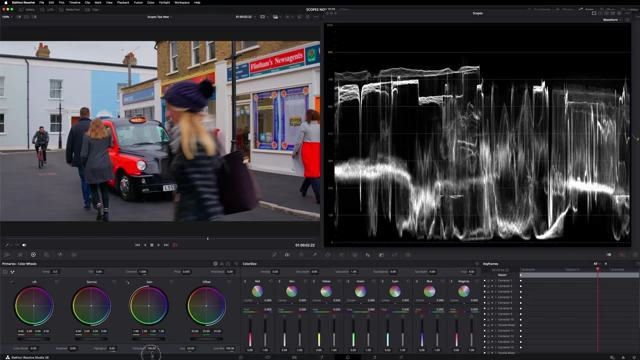Reset the Gain color wheel
Screen dimensions: 640x360
pyautogui.click(x=172, y=282)
